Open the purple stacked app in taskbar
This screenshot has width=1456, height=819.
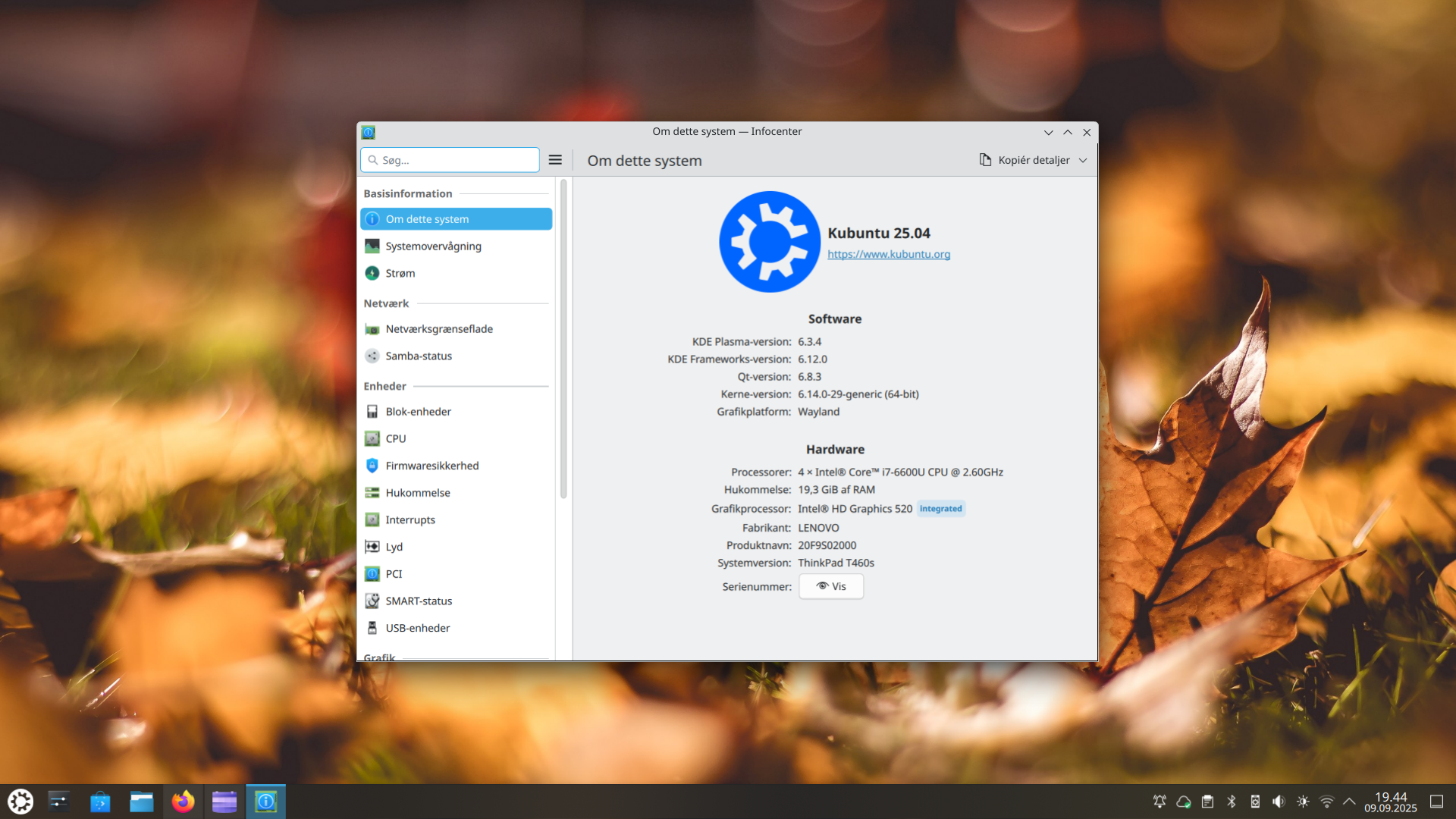(x=224, y=802)
